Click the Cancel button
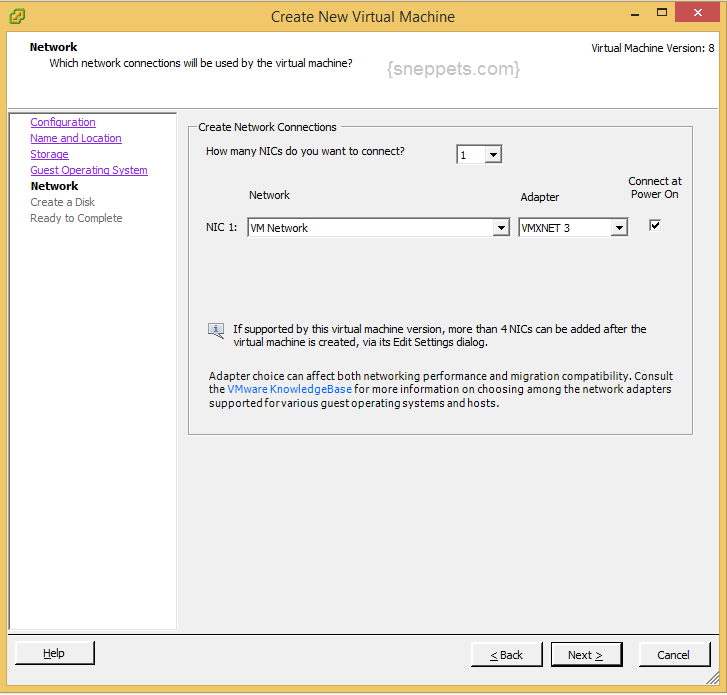 point(674,655)
